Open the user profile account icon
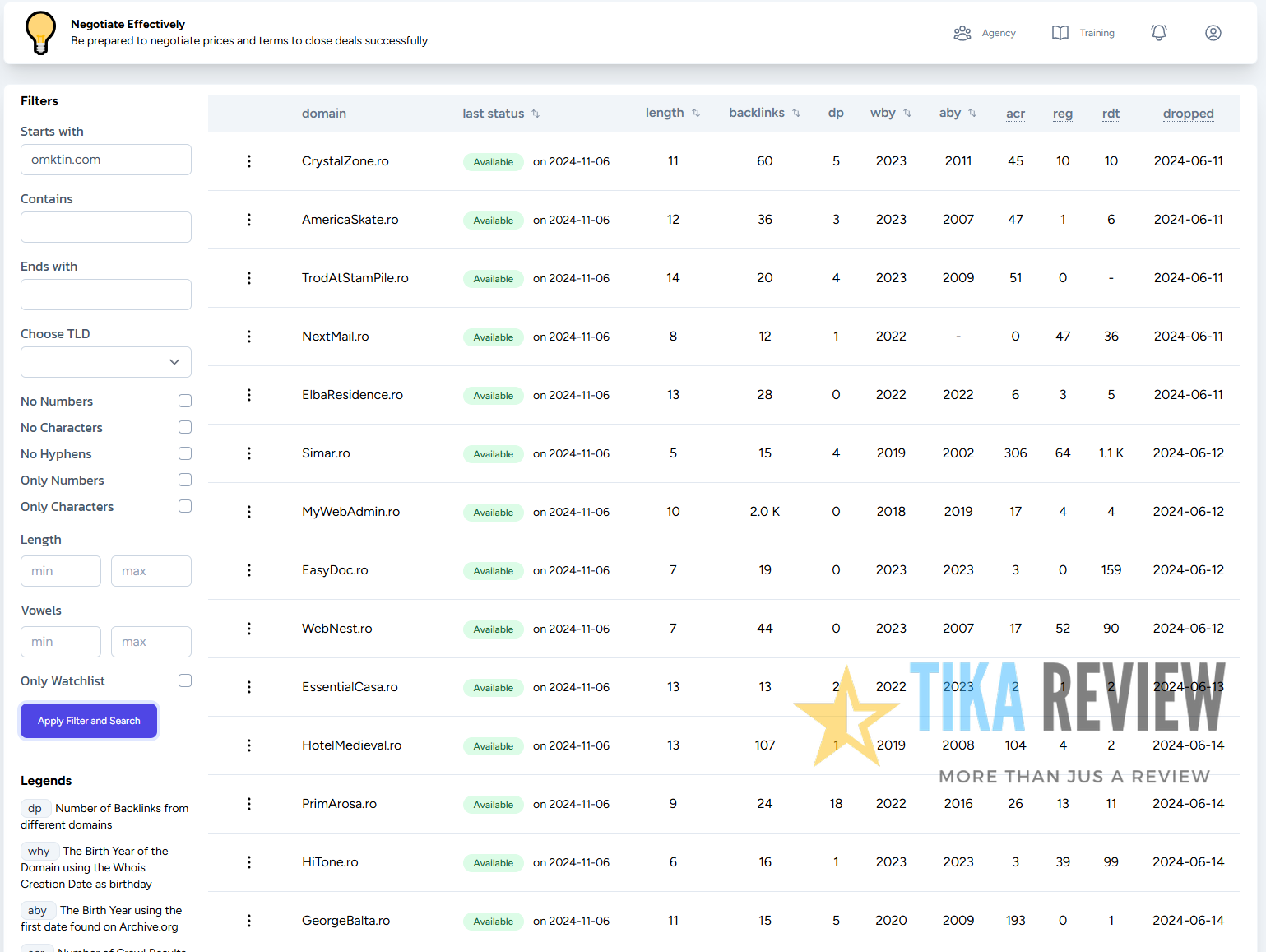The height and width of the screenshot is (952, 1266). click(1213, 33)
